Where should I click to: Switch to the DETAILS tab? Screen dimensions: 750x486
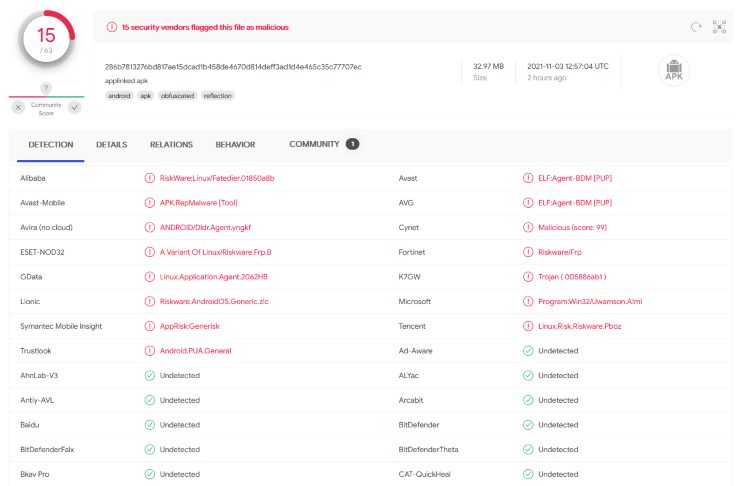pyautogui.click(x=111, y=144)
